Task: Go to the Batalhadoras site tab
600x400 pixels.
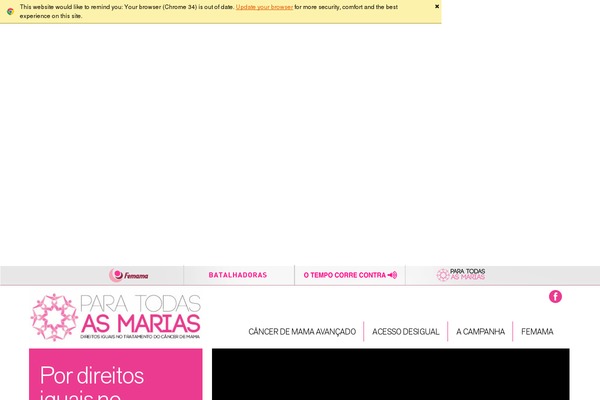Action: [x=238, y=275]
